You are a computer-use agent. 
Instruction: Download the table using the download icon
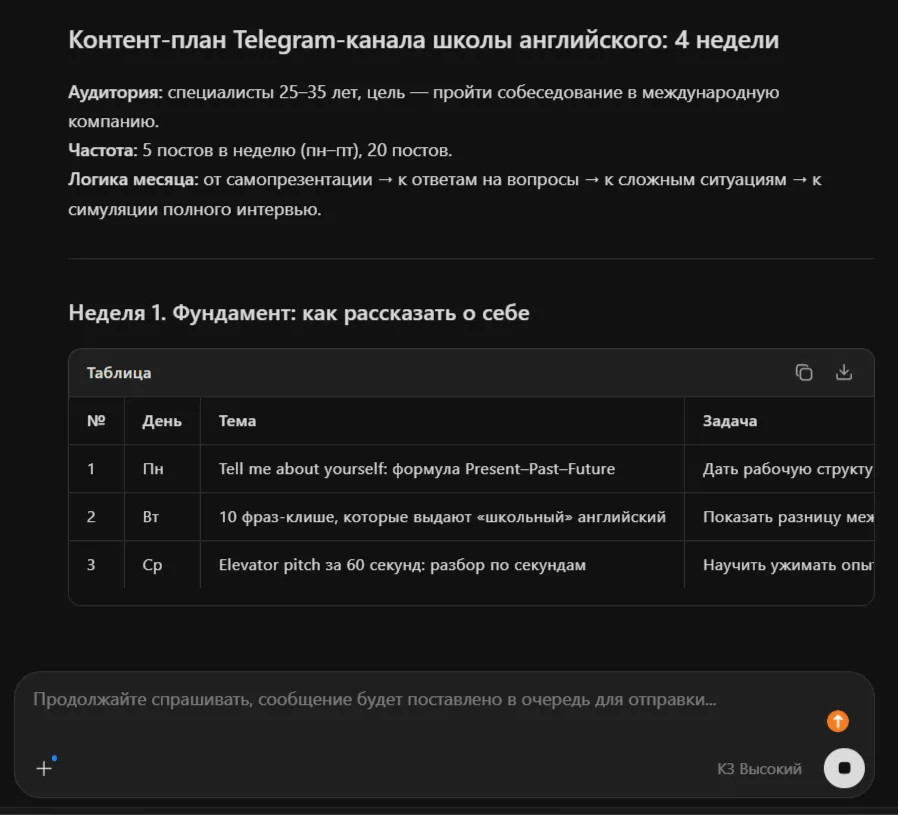[x=844, y=373]
